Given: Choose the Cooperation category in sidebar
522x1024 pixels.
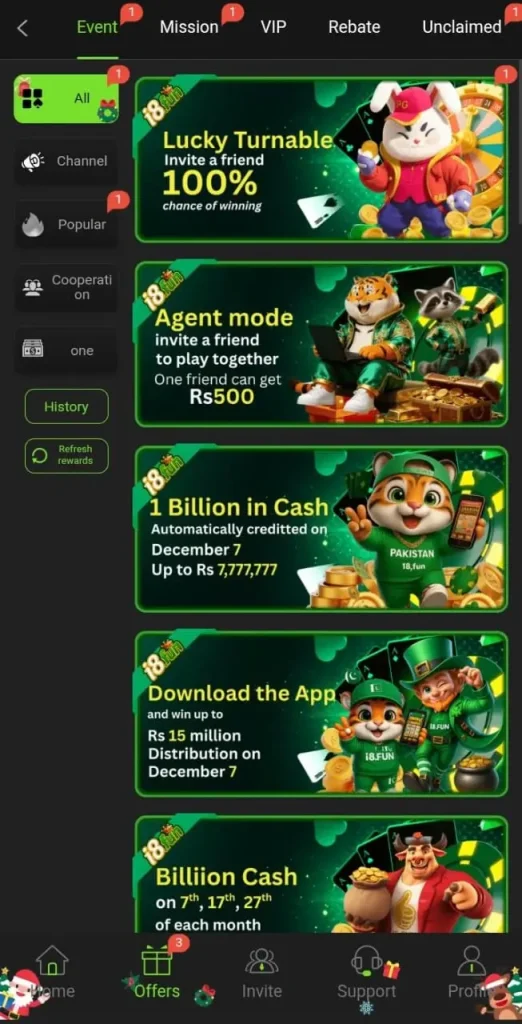Looking at the screenshot, I should click(x=66, y=287).
